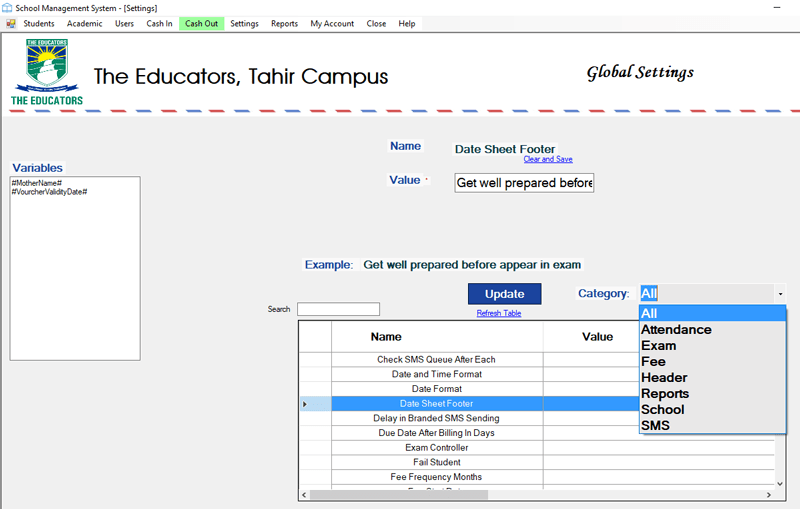Screen dimensions: 800x509
Task: Click into the Search input box
Action: [338, 309]
